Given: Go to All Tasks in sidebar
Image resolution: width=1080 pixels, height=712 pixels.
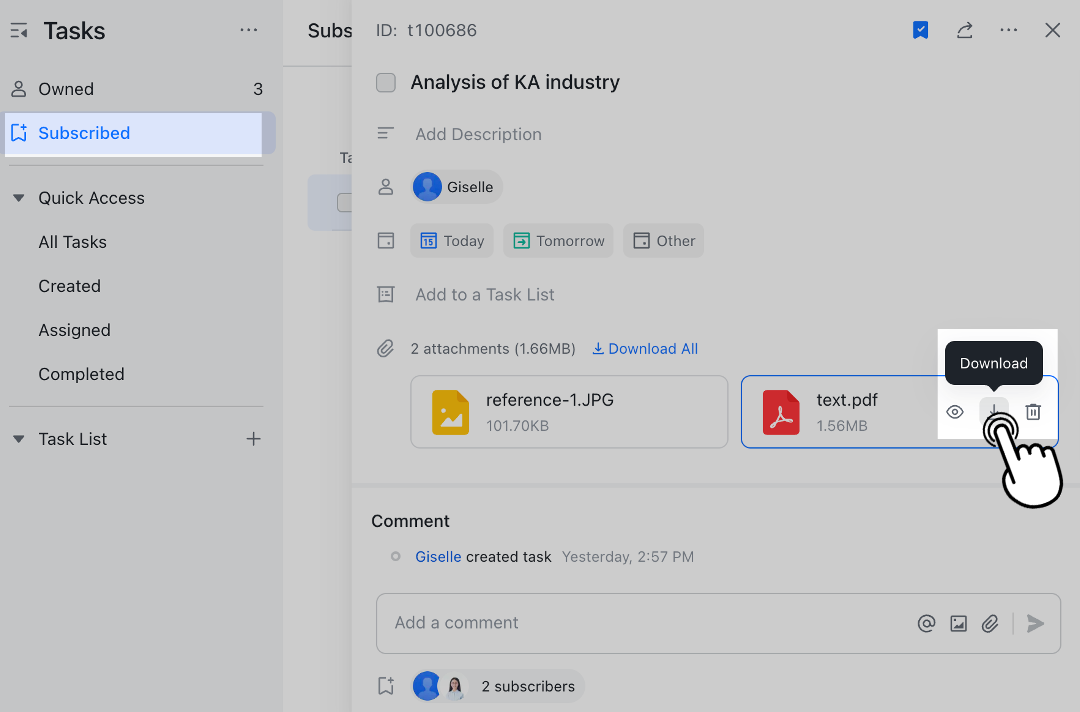Looking at the screenshot, I should click(x=72, y=242).
